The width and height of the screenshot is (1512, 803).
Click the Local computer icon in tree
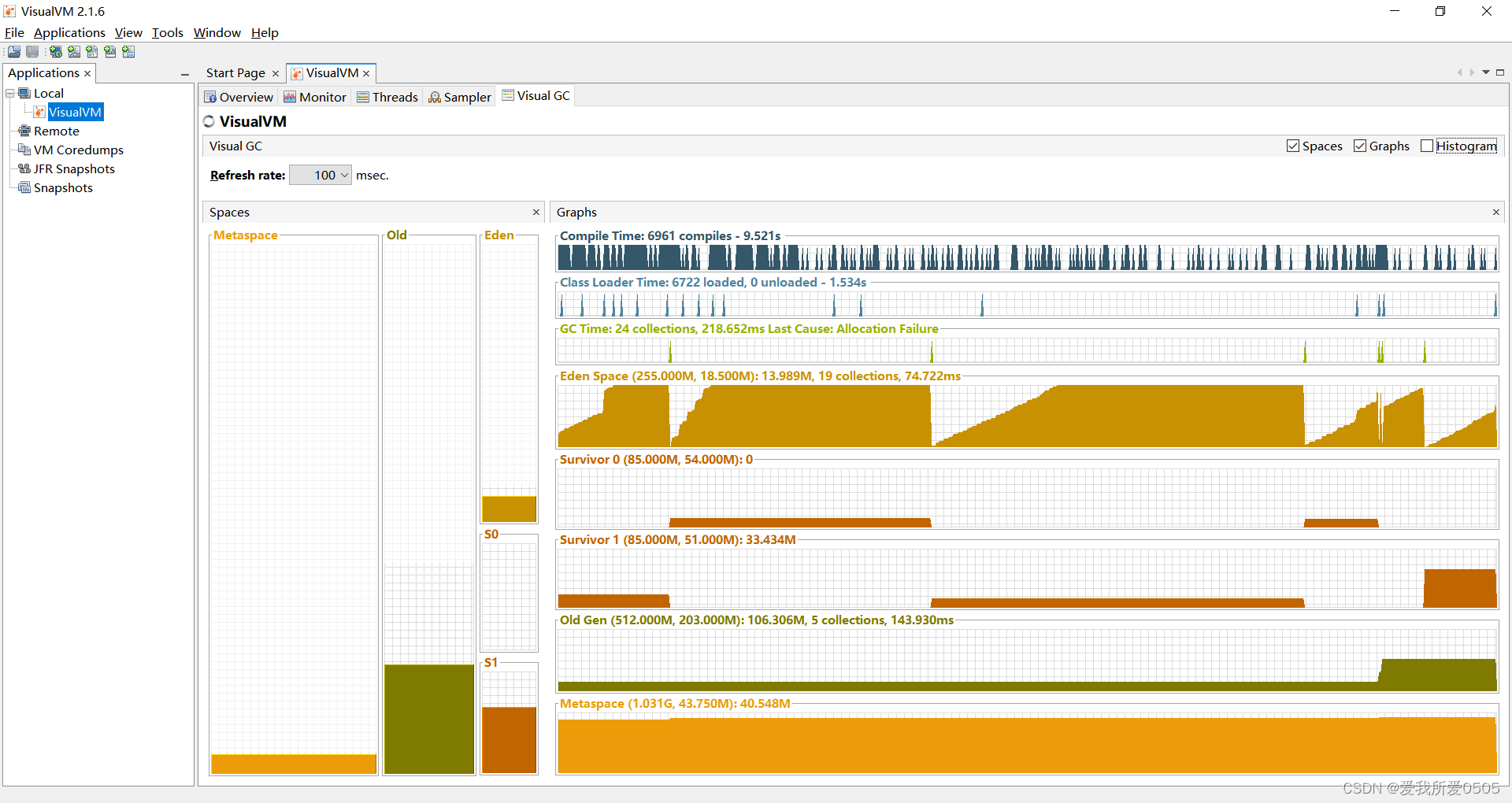point(24,94)
